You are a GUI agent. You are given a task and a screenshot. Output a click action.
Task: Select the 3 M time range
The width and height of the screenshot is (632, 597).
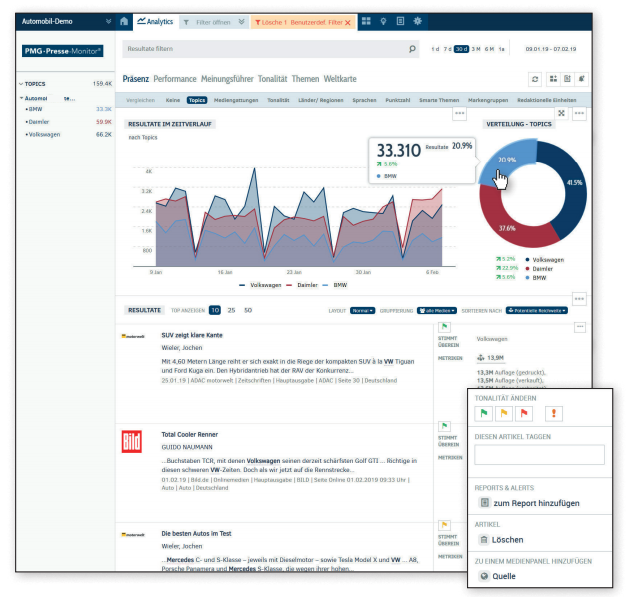pos(476,49)
